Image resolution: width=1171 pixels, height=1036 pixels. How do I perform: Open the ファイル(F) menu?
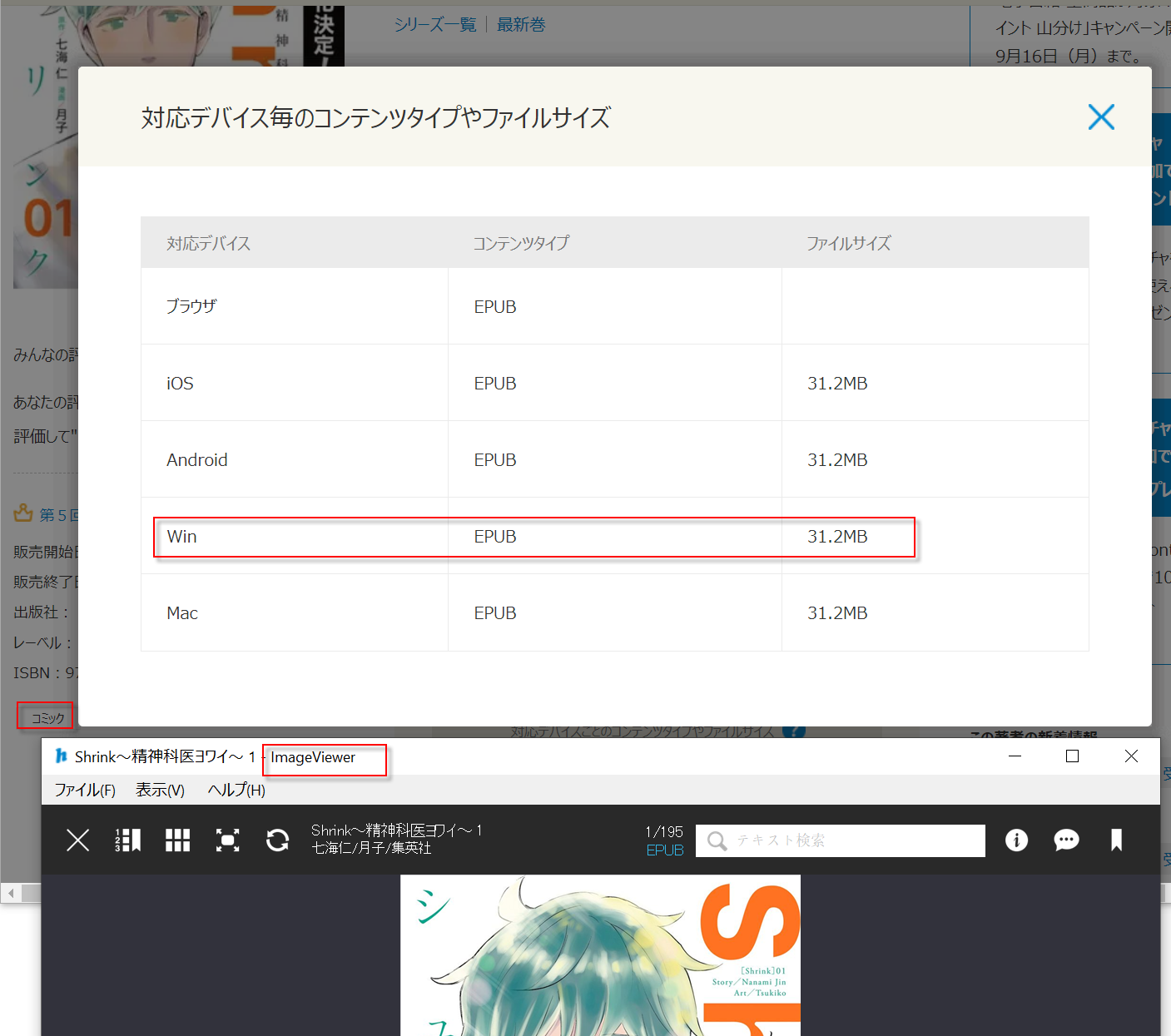coord(85,790)
